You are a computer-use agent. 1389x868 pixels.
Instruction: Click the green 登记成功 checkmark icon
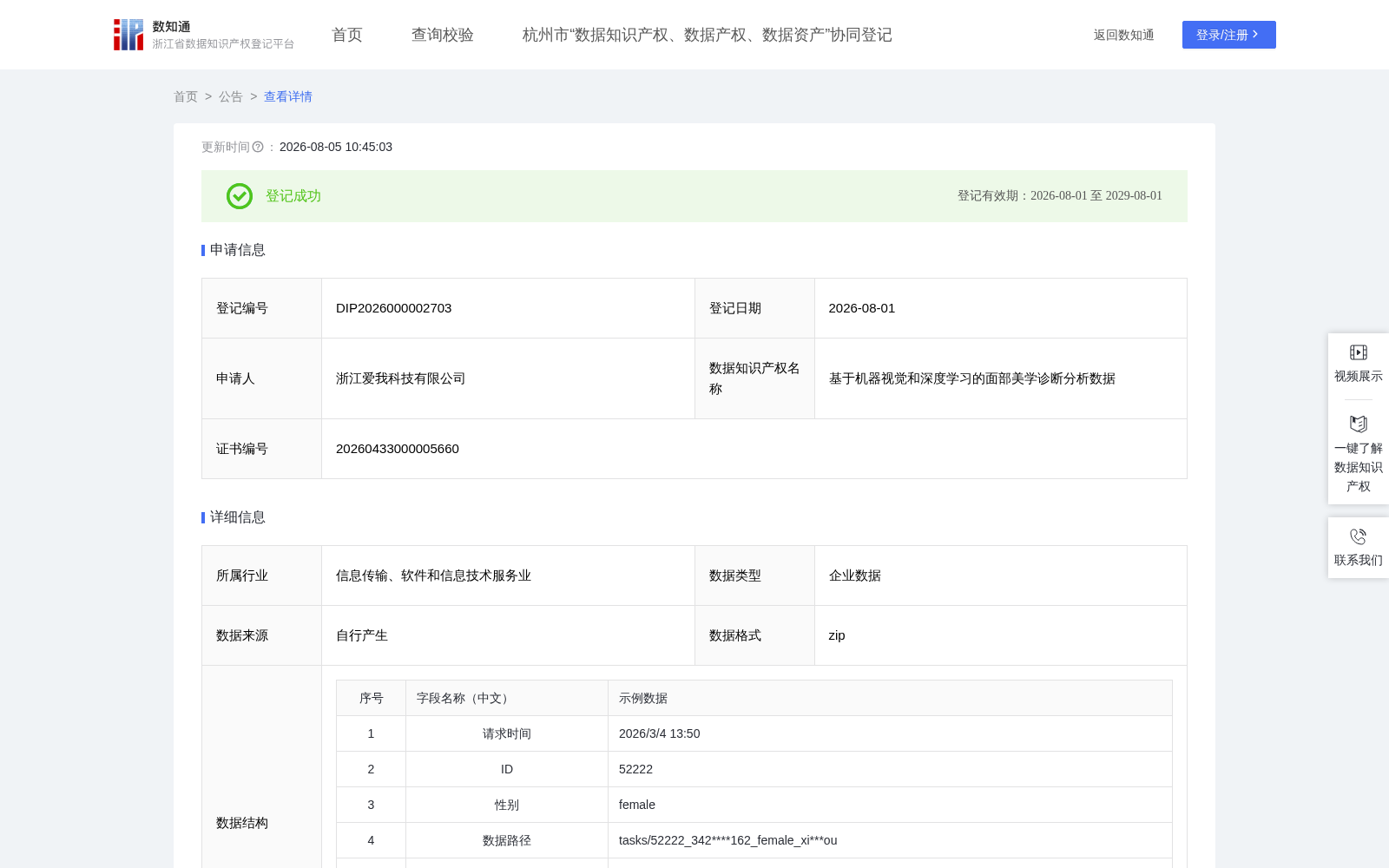click(240, 196)
